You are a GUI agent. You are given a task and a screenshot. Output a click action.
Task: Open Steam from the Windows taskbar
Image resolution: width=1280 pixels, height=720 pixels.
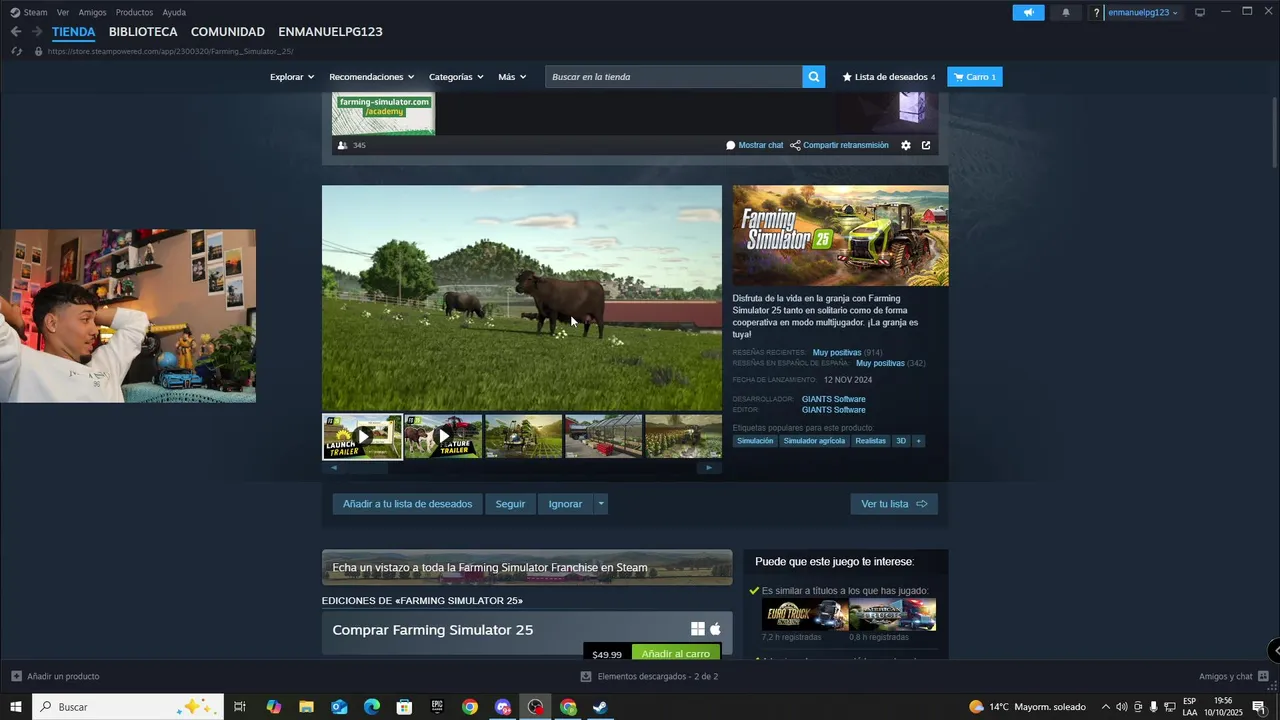600,707
